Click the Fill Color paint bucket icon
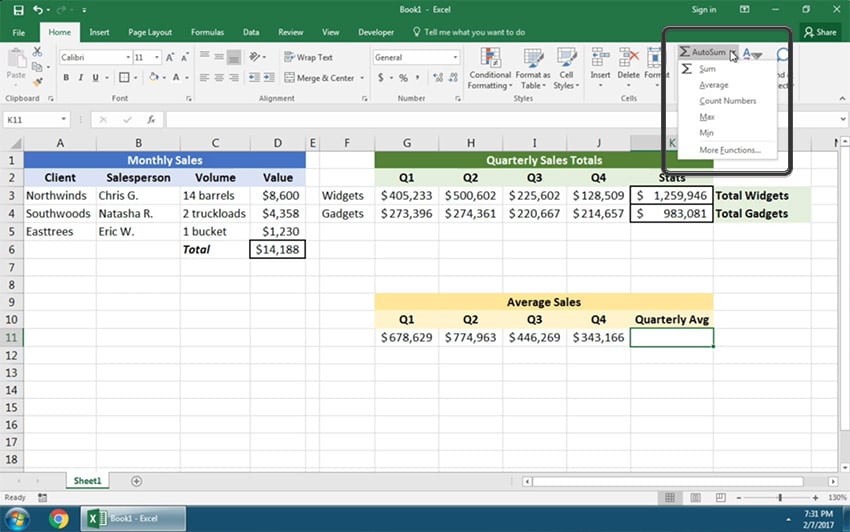The width and height of the screenshot is (850, 532). pos(153,78)
